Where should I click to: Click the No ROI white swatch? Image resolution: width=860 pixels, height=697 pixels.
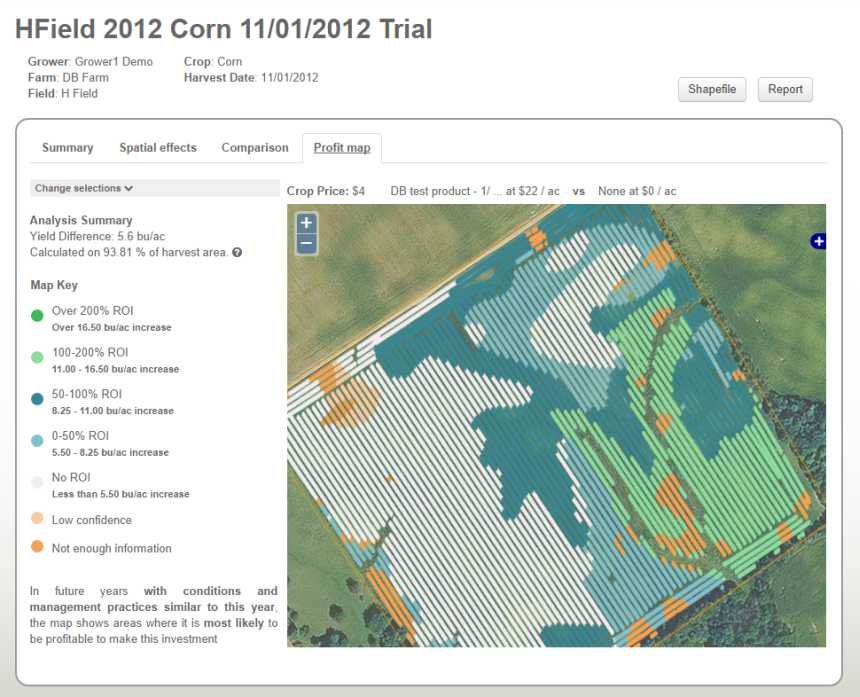(37, 482)
